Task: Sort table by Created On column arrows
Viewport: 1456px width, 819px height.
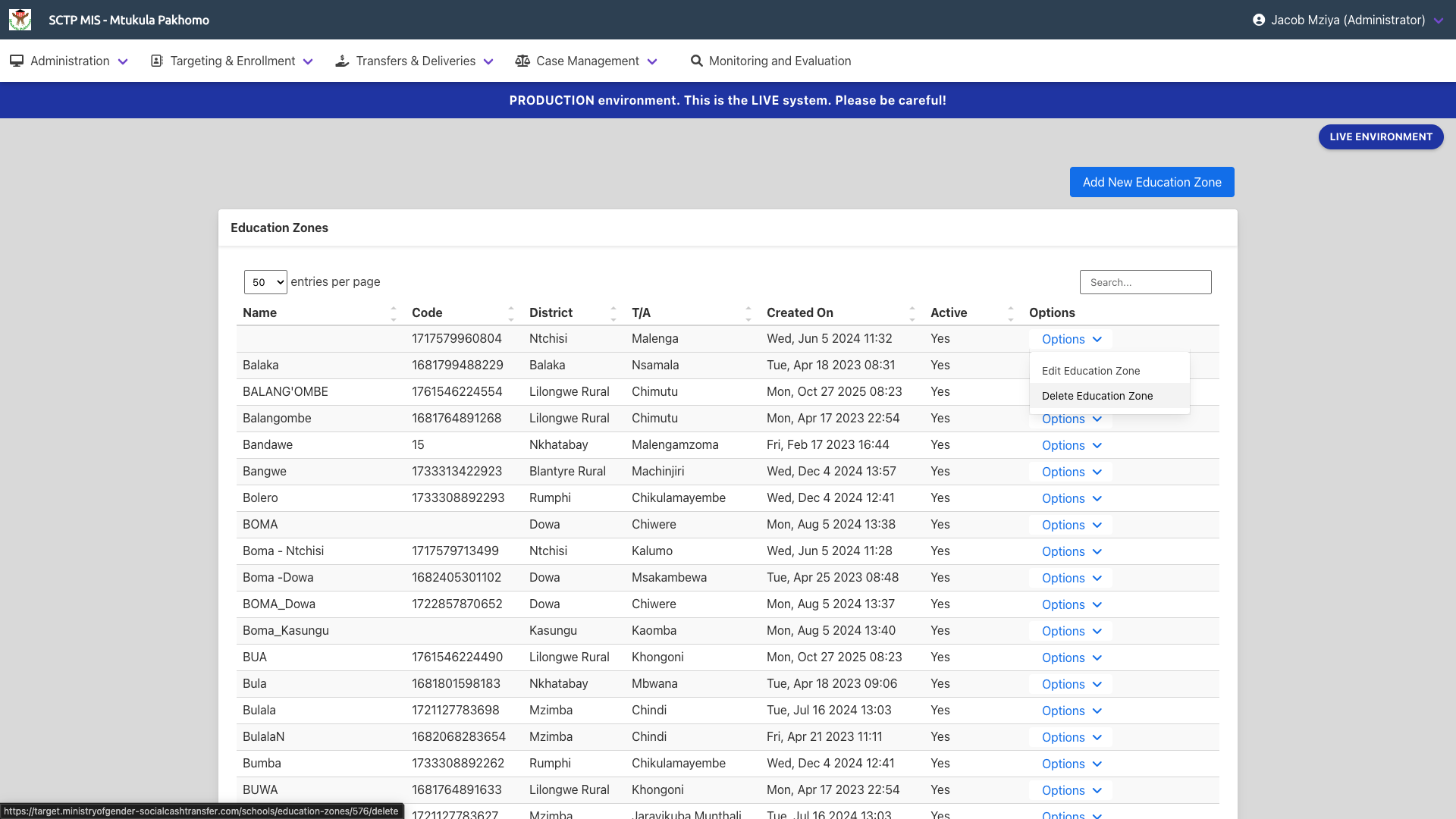Action: coord(912,313)
